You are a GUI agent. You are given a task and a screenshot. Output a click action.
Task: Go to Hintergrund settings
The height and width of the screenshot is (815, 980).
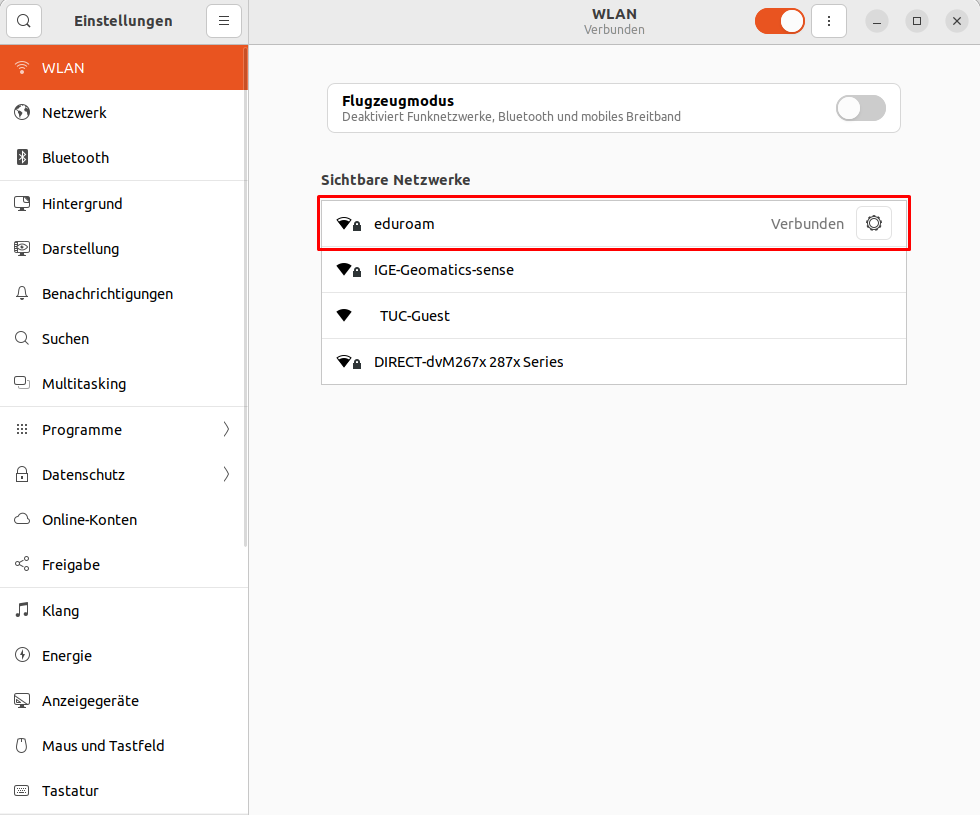point(124,204)
